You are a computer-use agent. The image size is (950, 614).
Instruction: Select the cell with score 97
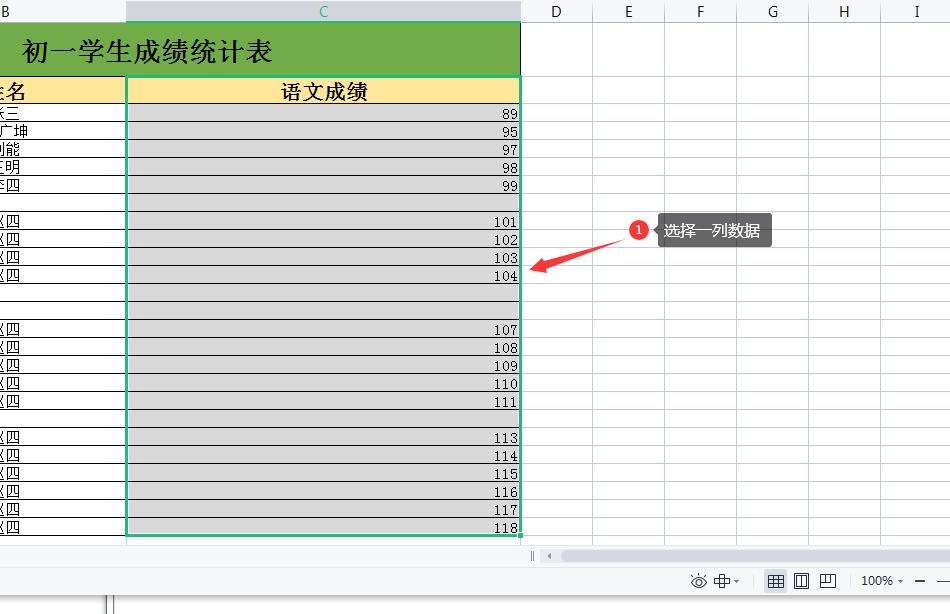pyautogui.click(x=324, y=149)
